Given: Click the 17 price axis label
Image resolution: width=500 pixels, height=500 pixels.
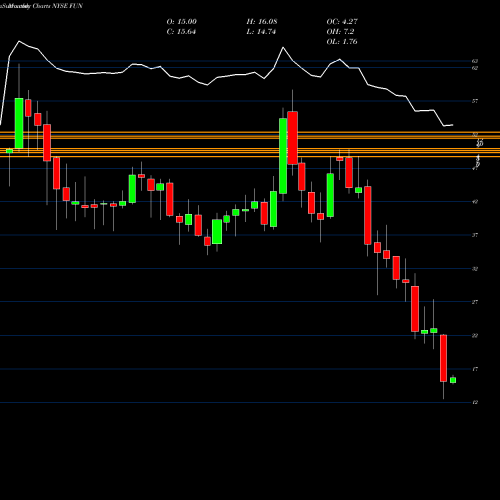Looking at the screenshot, I should [475, 369].
